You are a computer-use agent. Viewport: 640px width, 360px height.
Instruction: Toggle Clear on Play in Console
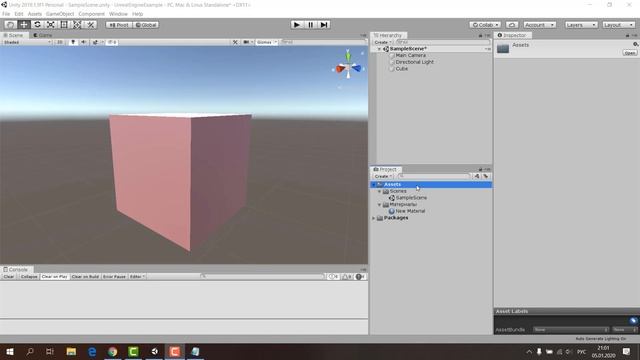pyautogui.click(x=54, y=277)
